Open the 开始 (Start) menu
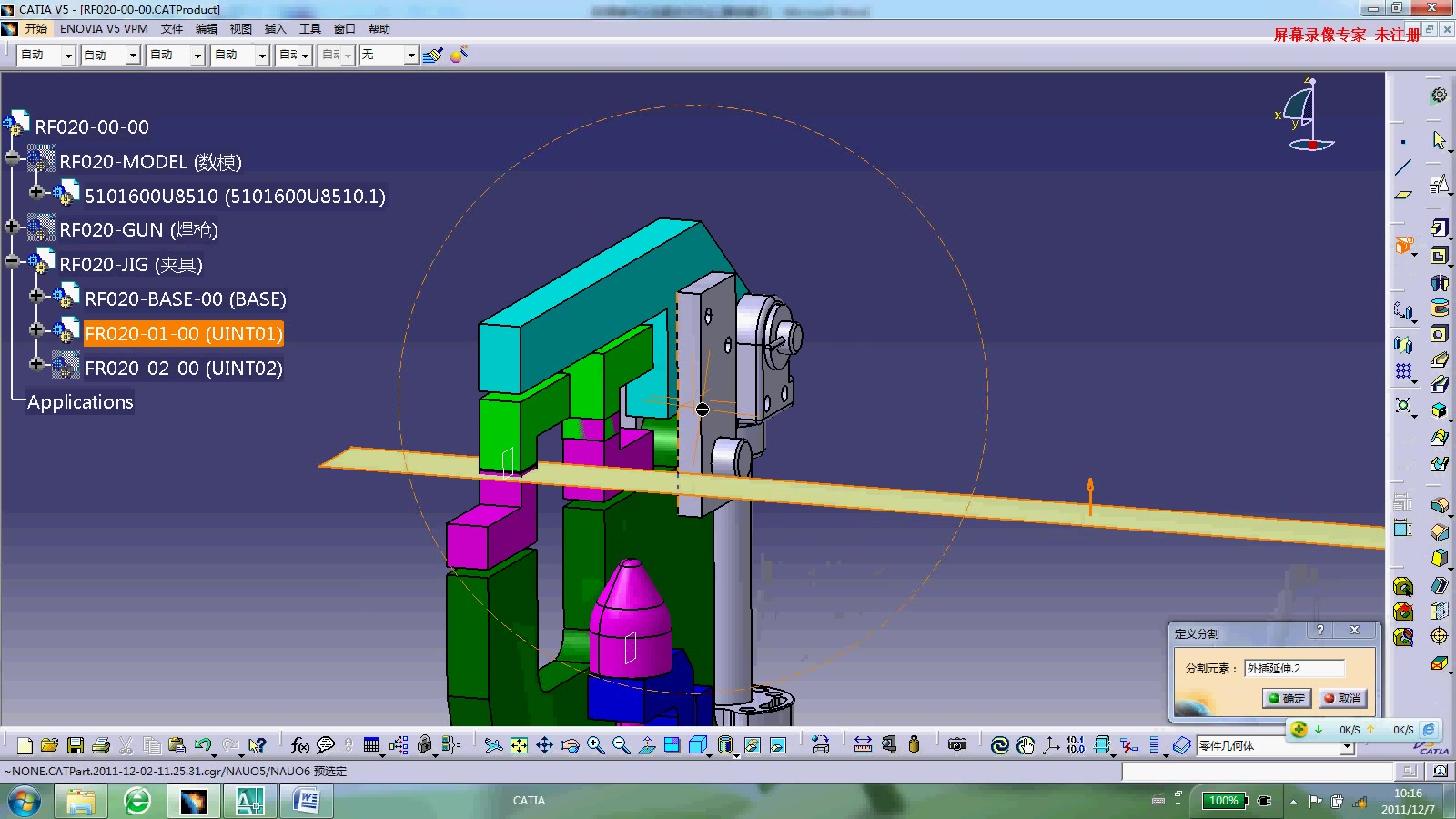 pyautogui.click(x=35, y=29)
